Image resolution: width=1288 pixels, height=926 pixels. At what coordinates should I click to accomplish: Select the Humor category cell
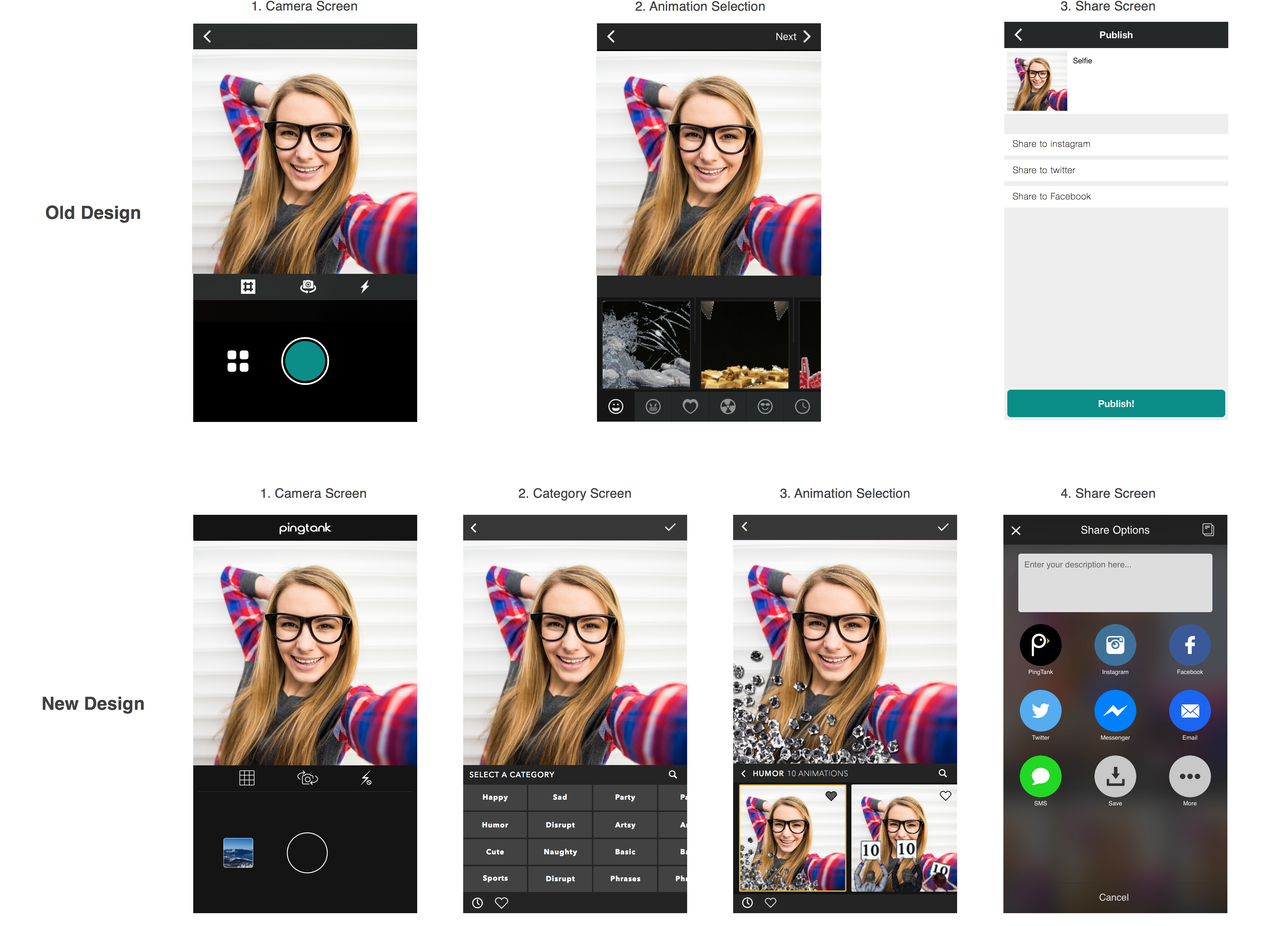click(x=495, y=824)
